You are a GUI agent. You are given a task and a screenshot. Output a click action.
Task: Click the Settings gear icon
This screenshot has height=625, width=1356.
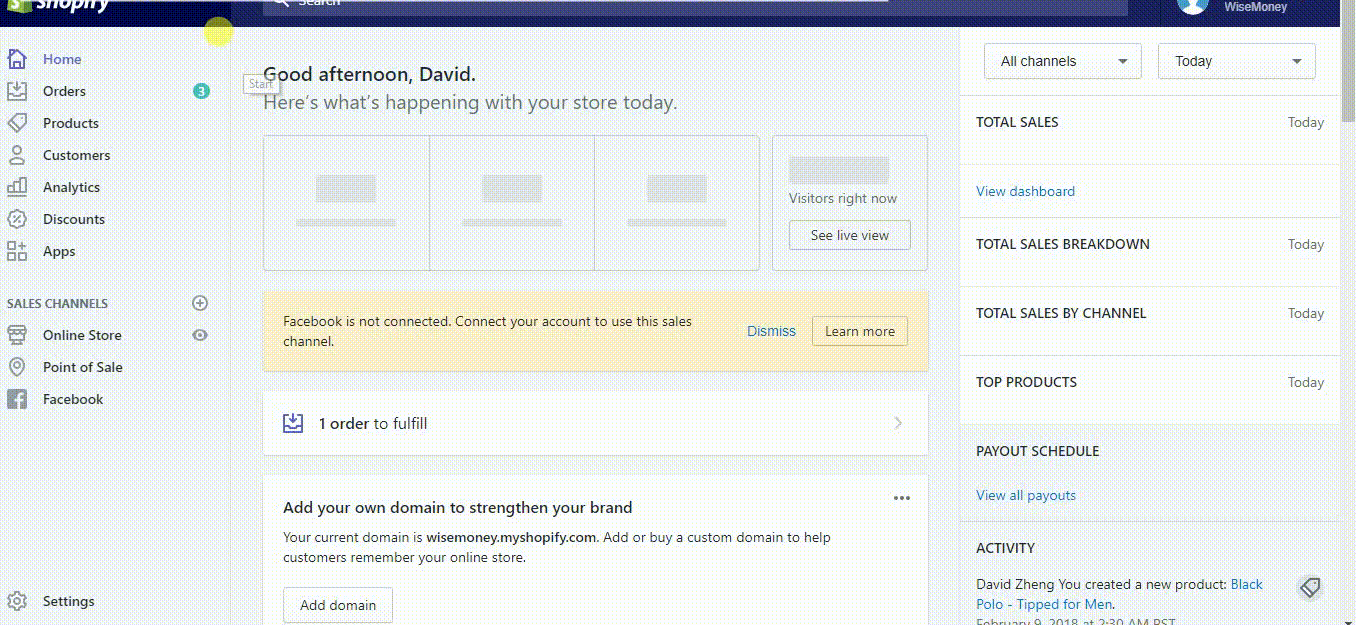17,601
